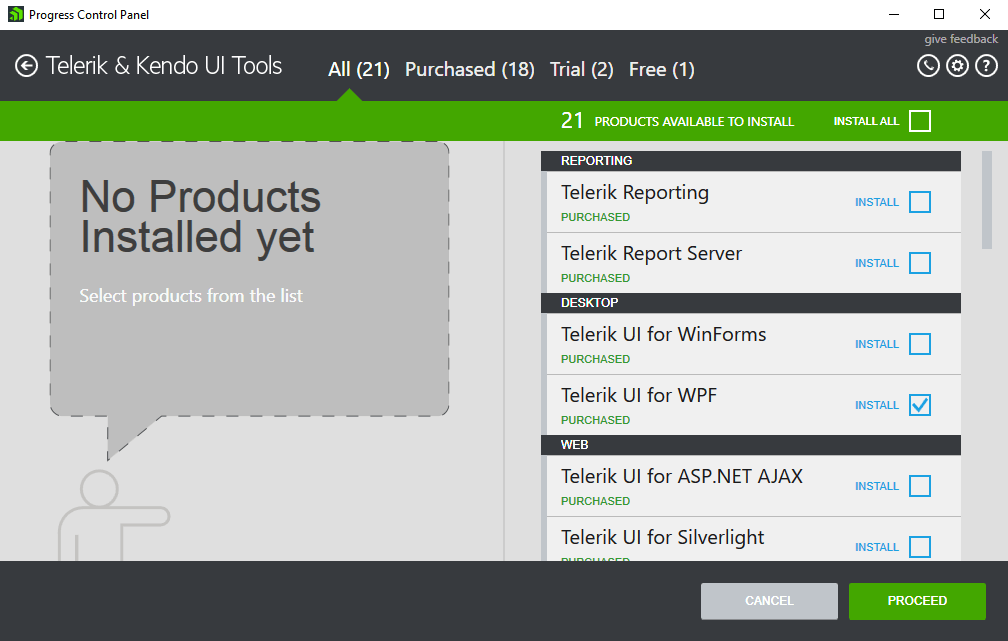This screenshot has width=1008, height=641.
Task: View the Trial products tab
Action: point(581,69)
